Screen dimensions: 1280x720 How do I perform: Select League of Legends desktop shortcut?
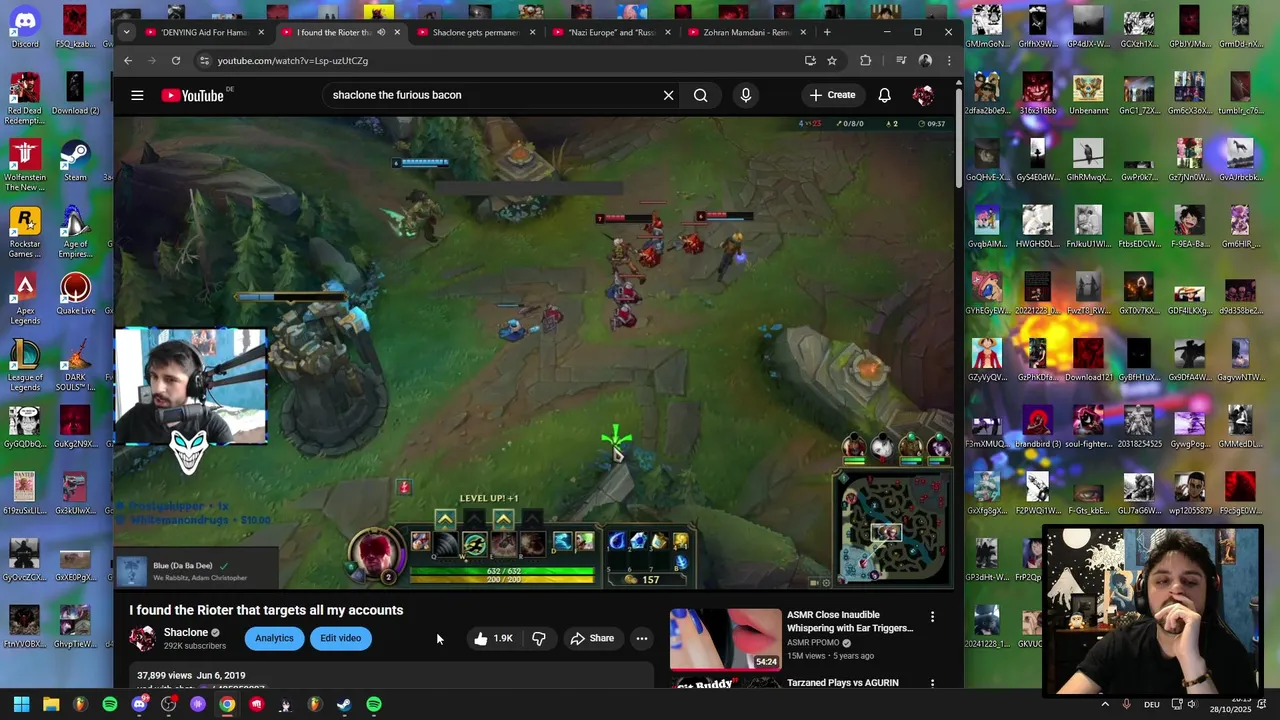pos(25,366)
